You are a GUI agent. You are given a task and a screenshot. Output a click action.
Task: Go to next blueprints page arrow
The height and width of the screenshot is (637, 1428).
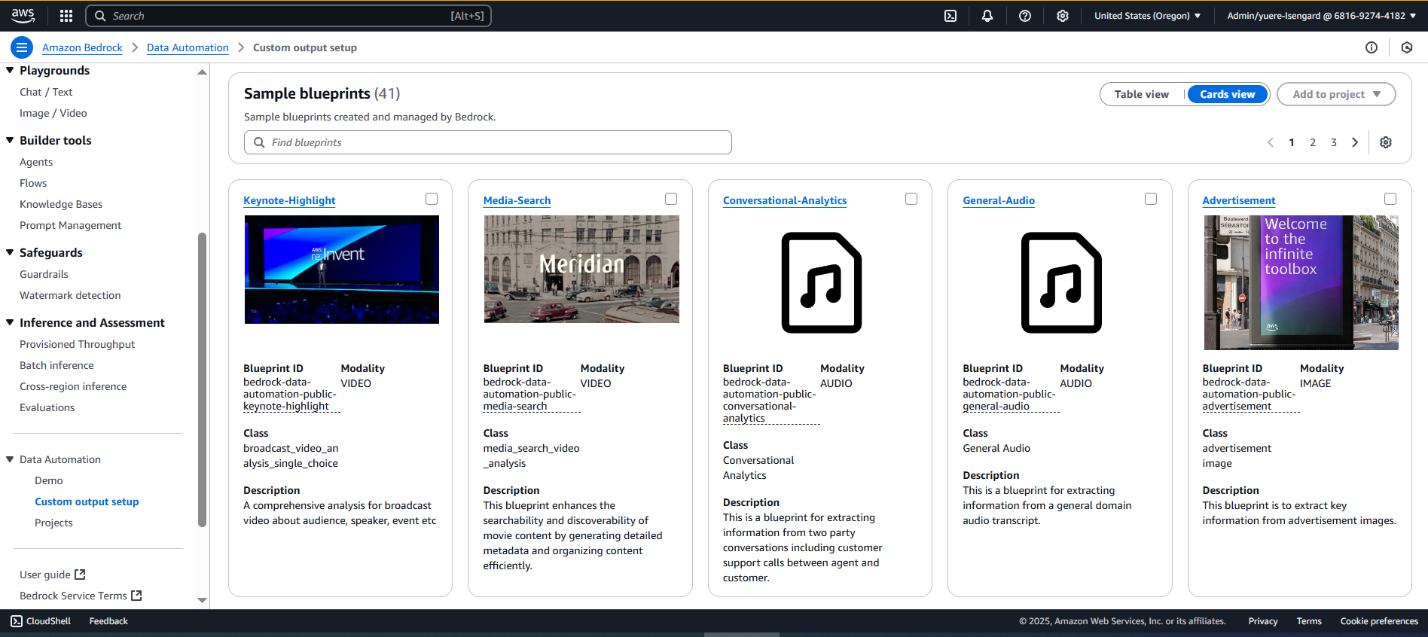[1355, 142]
